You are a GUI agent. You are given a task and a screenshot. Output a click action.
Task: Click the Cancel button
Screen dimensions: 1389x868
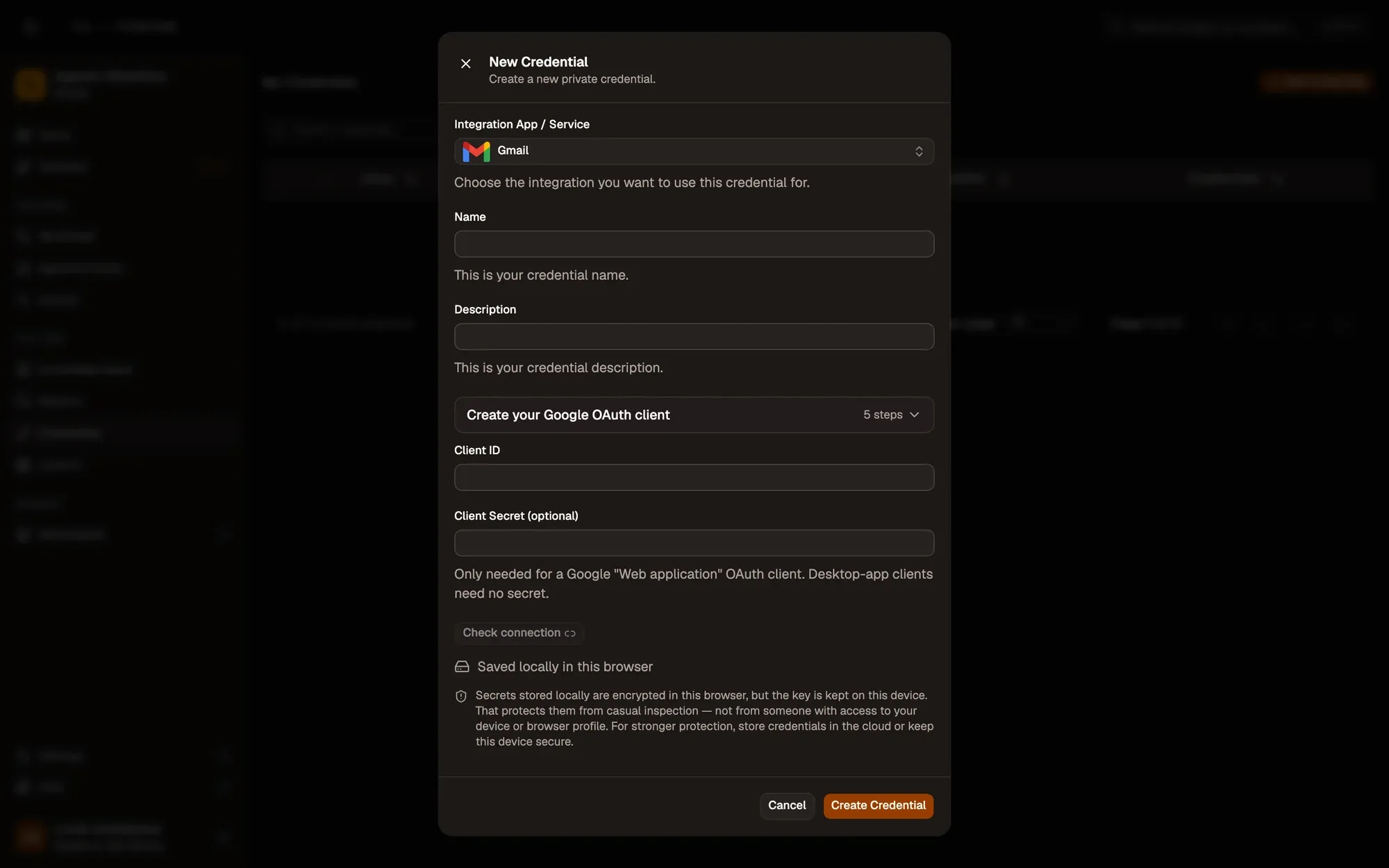(x=787, y=806)
